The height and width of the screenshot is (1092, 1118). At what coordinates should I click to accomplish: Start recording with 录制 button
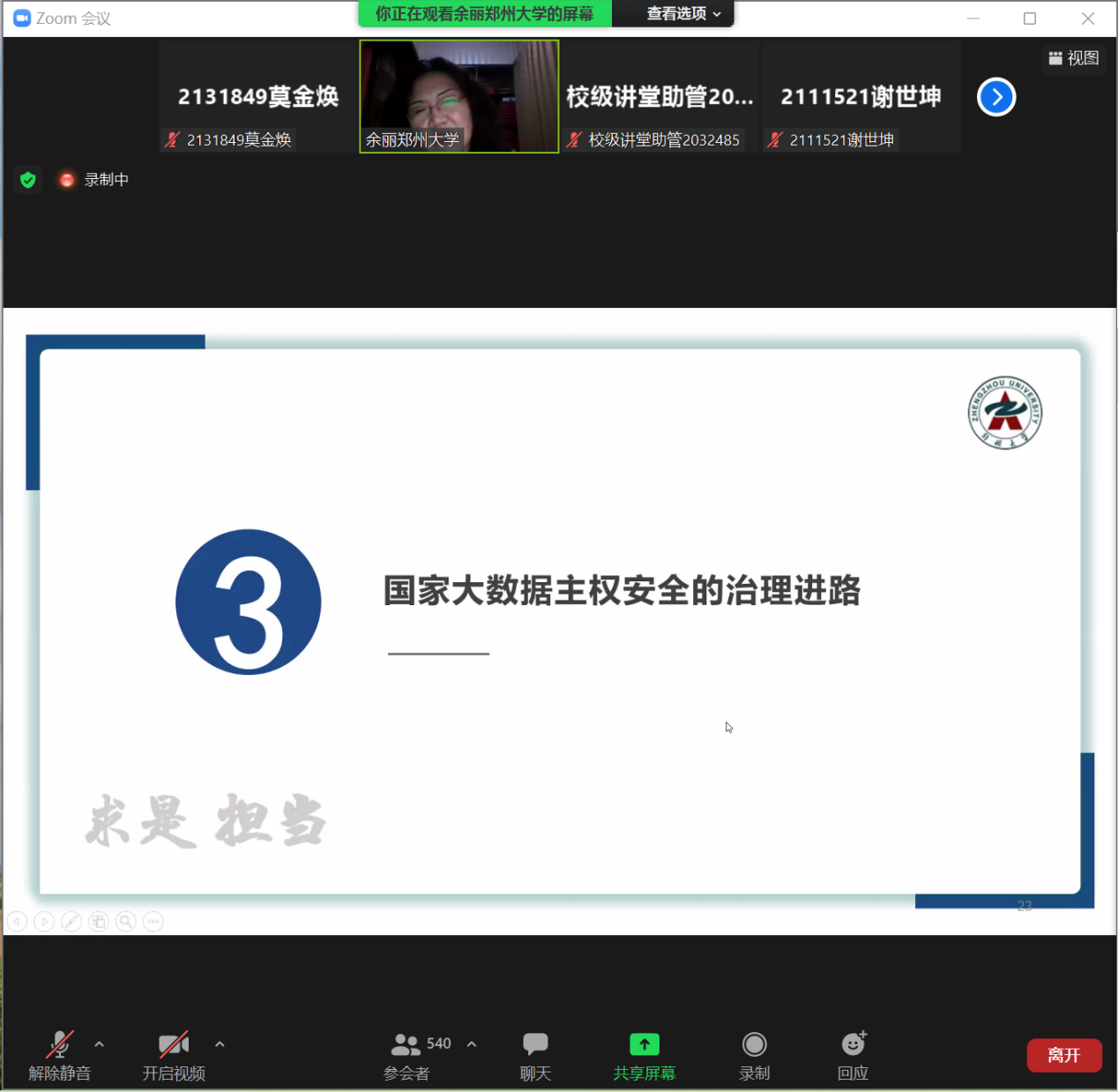pos(754,1054)
